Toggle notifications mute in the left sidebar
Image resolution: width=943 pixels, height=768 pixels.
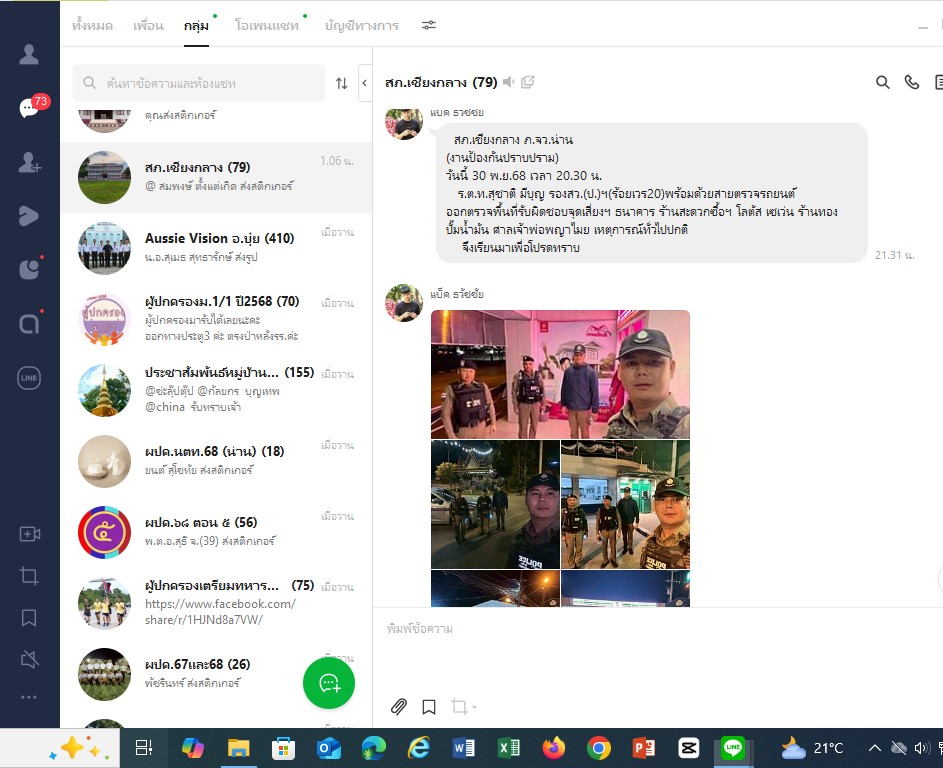click(29, 658)
